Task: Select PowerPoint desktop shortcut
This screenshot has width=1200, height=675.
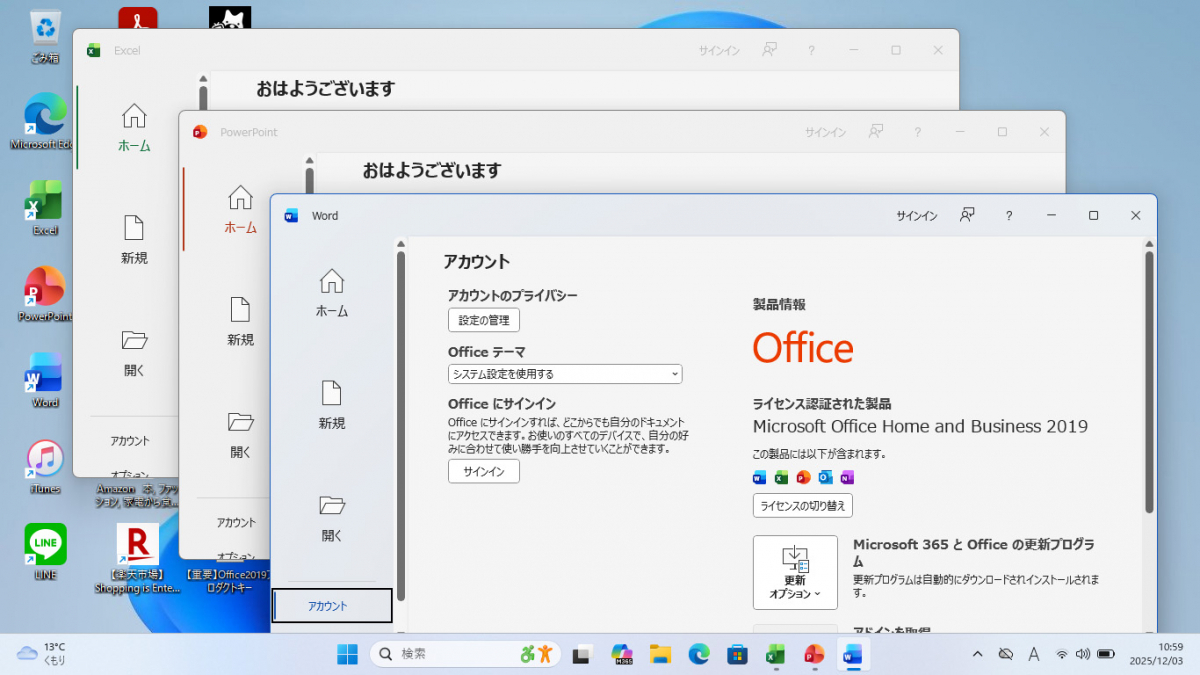Action: coord(45,294)
